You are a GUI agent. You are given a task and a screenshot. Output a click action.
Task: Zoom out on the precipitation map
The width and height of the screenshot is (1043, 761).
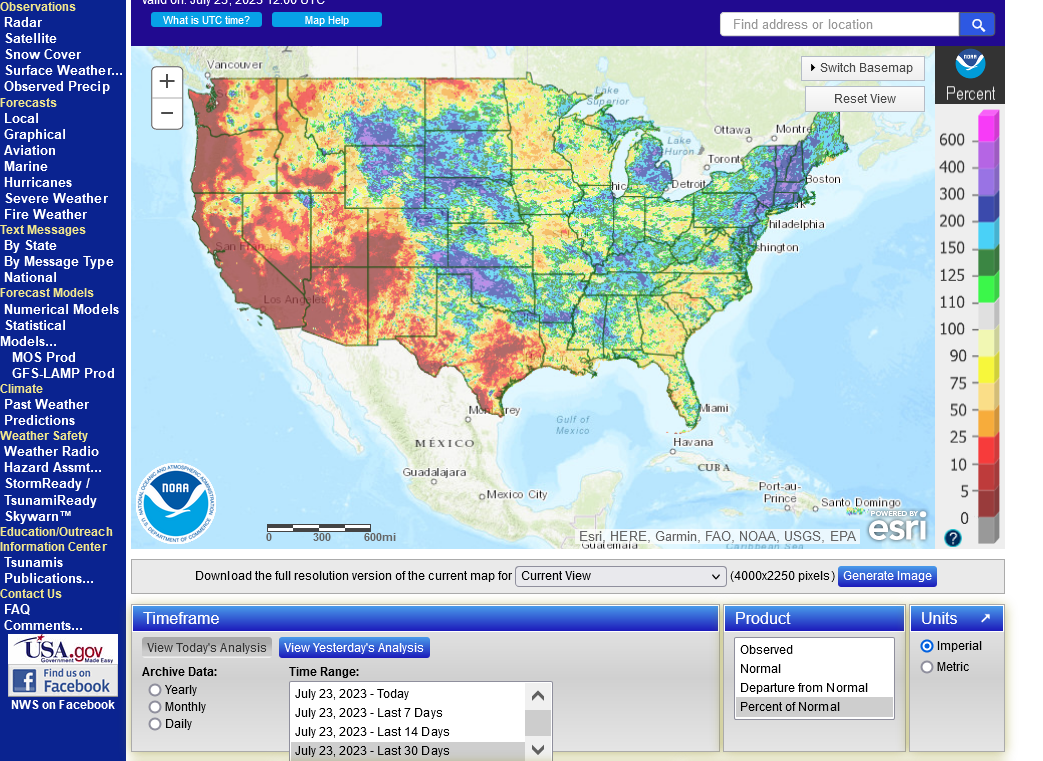point(167,113)
